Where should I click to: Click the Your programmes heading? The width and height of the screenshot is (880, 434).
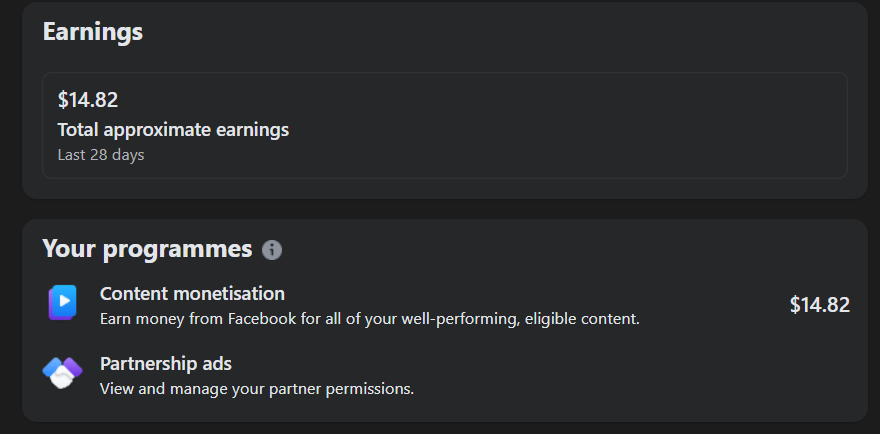(147, 248)
